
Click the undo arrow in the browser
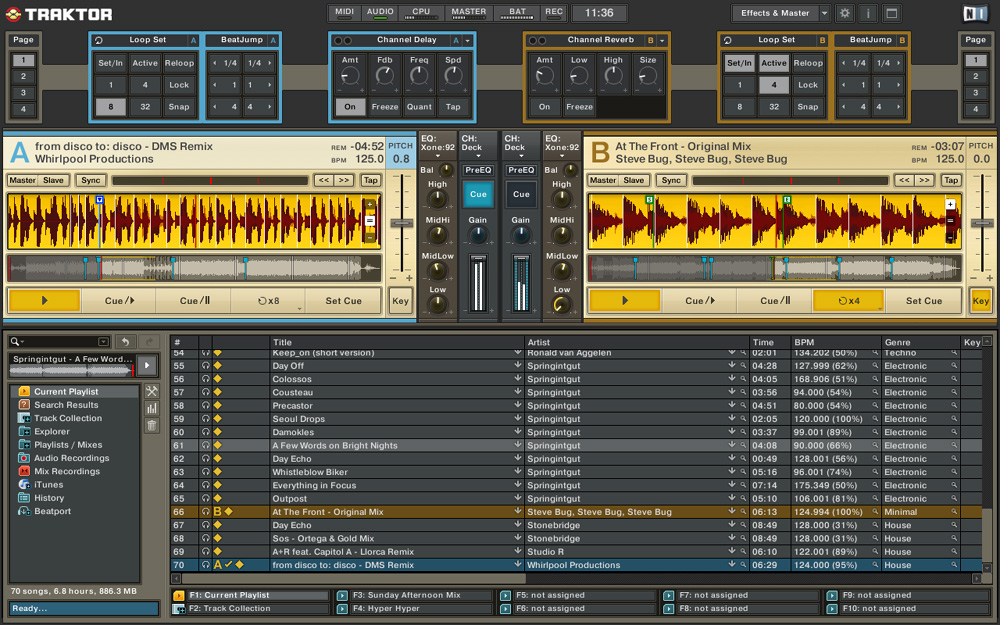pos(125,342)
